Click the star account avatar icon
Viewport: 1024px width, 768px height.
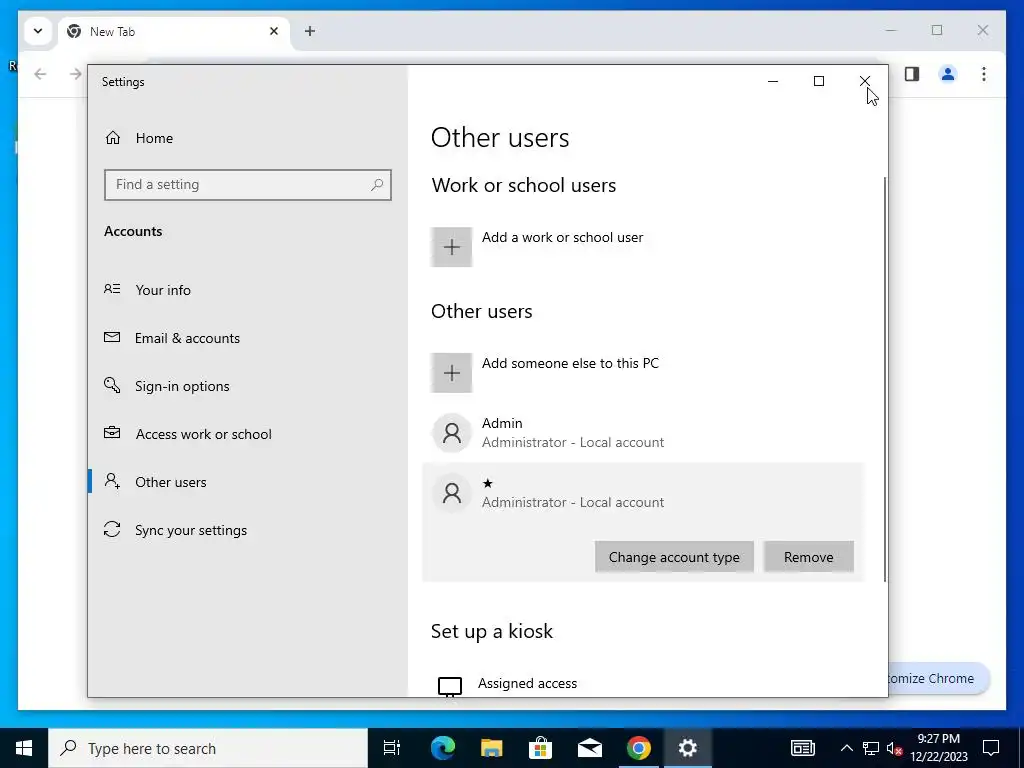pos(451,493)
